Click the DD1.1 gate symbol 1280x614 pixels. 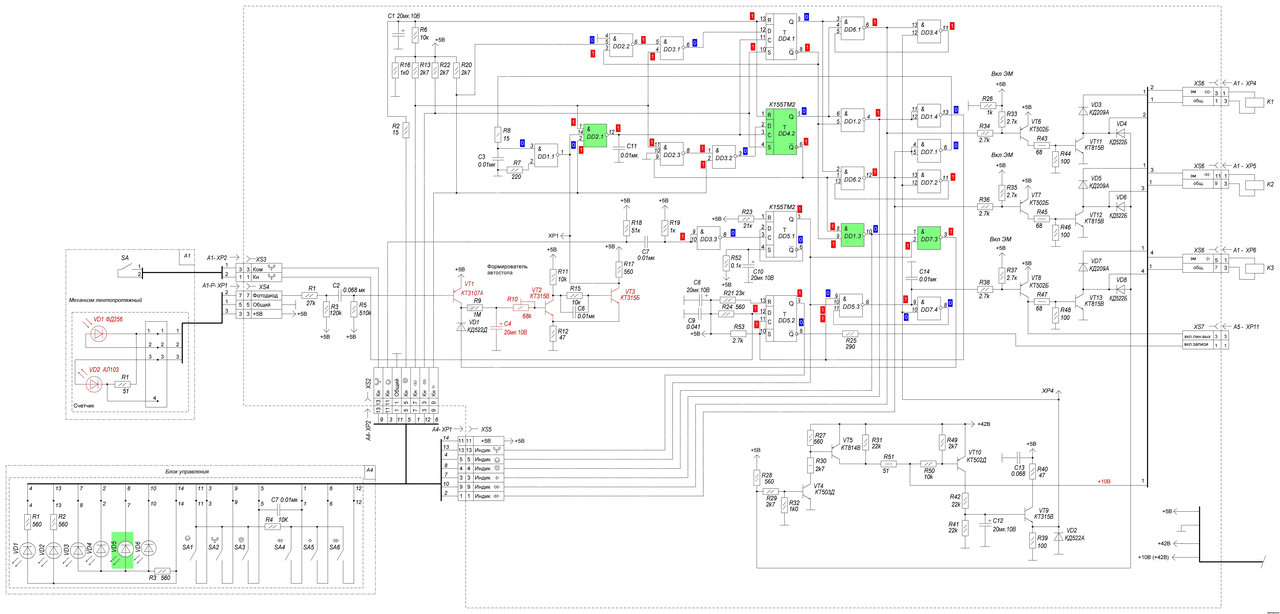coord(546,153)
